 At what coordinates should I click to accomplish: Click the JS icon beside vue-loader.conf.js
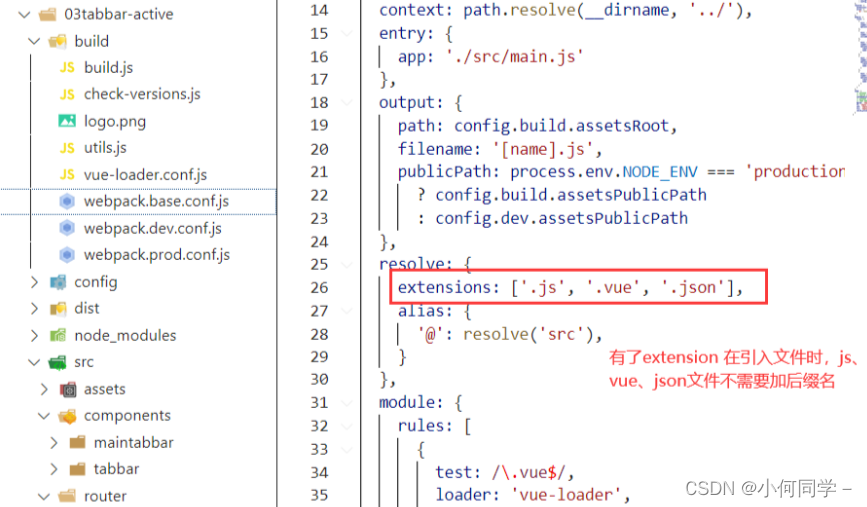[67, 175]
